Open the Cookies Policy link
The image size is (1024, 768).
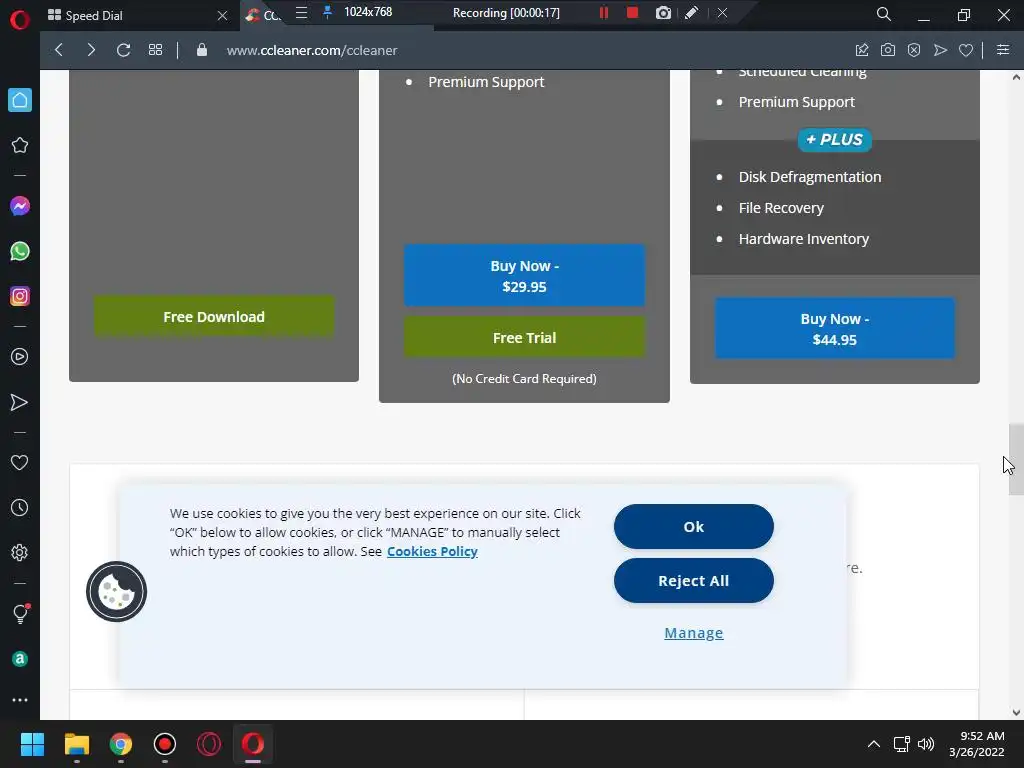coord(432,551)
